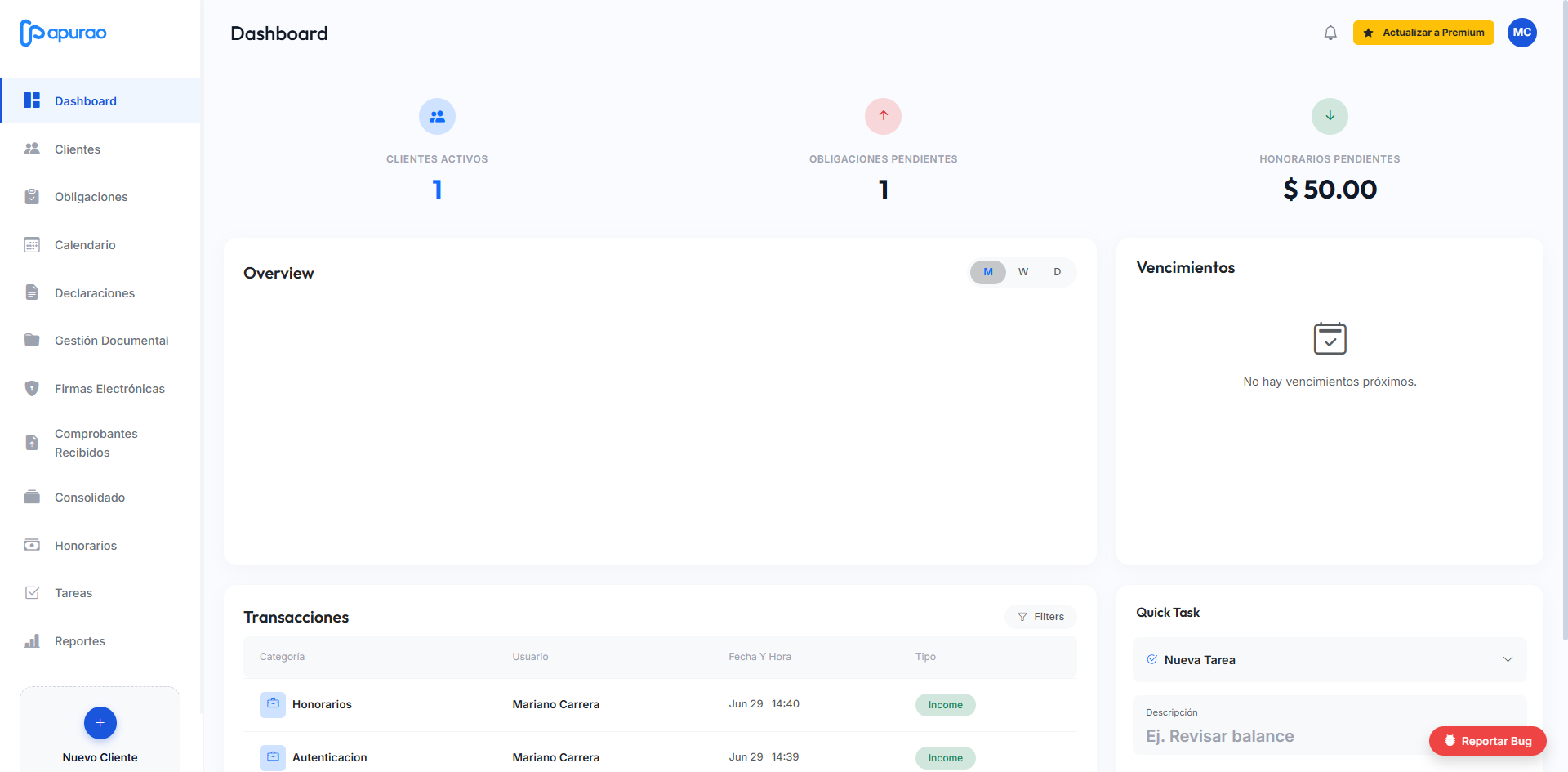Open Gestión Documental in sidebar
The width and height of the screenshot is (1568, 772).
click(101, 340)
